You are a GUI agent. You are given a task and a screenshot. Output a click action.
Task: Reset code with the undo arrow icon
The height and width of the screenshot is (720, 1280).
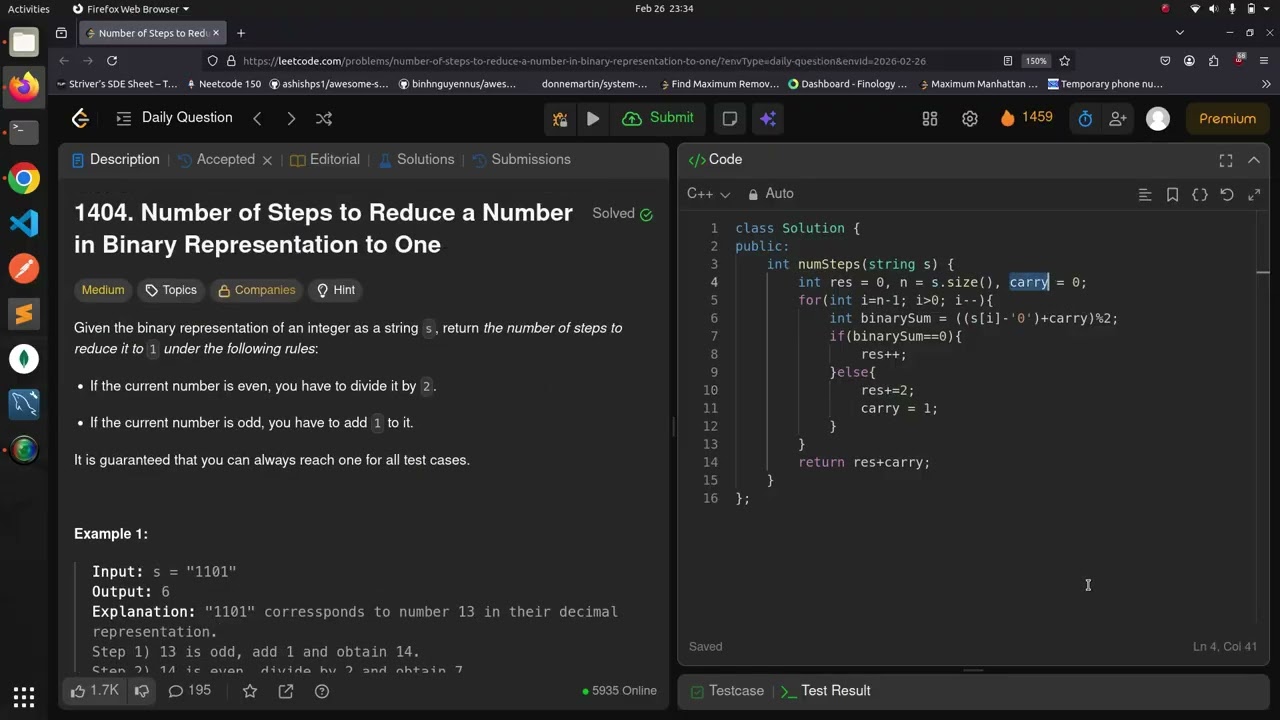1227,194
